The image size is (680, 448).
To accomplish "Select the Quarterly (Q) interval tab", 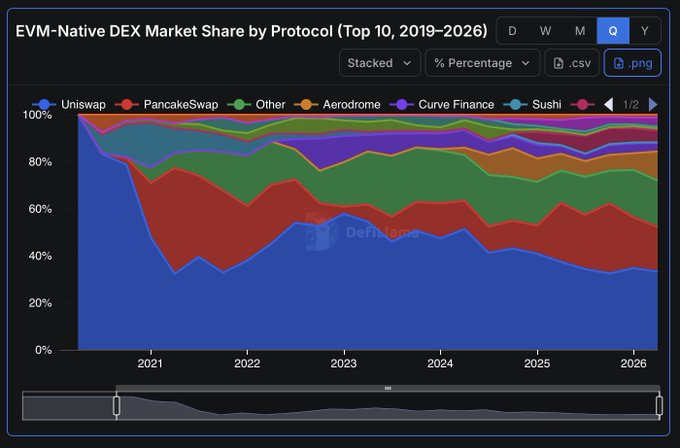I will [x=613, y=31].
